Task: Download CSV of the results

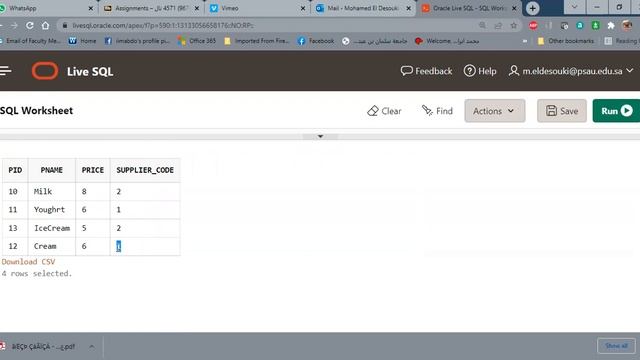Action: [x=29, y=262]
